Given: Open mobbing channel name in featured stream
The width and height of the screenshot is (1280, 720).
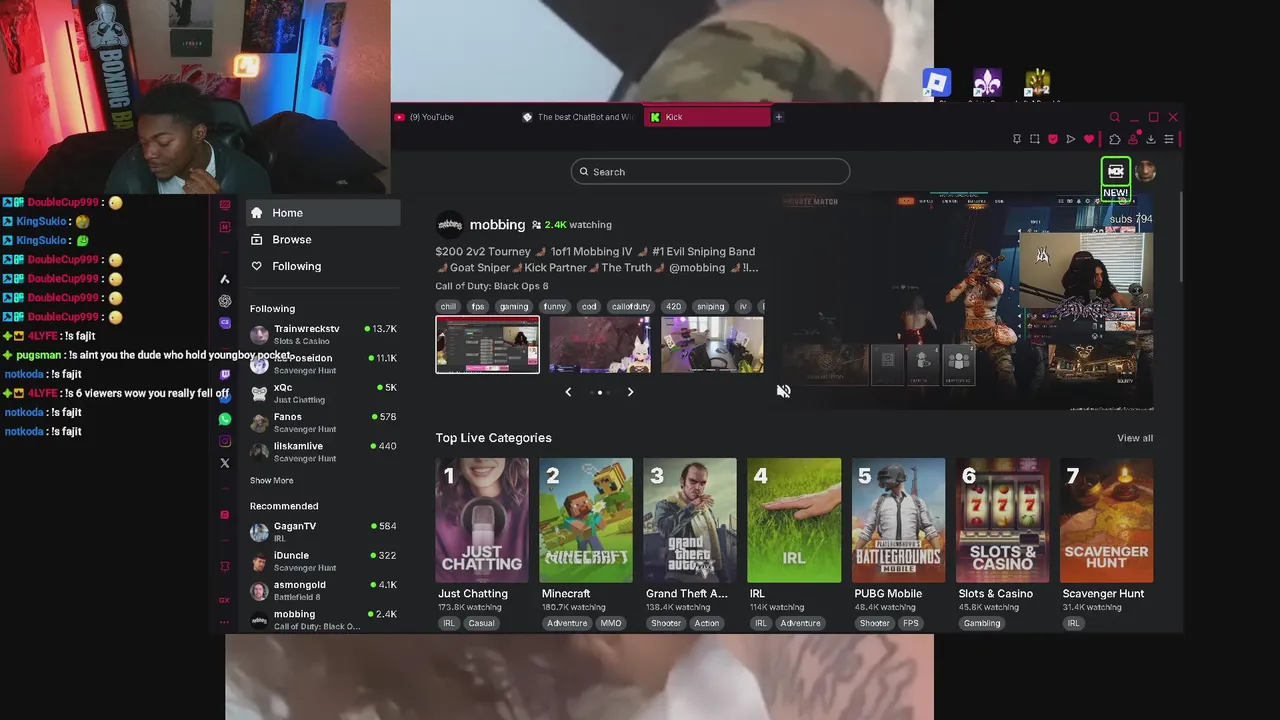Looking at the screenshot, I should click(497, 225).
